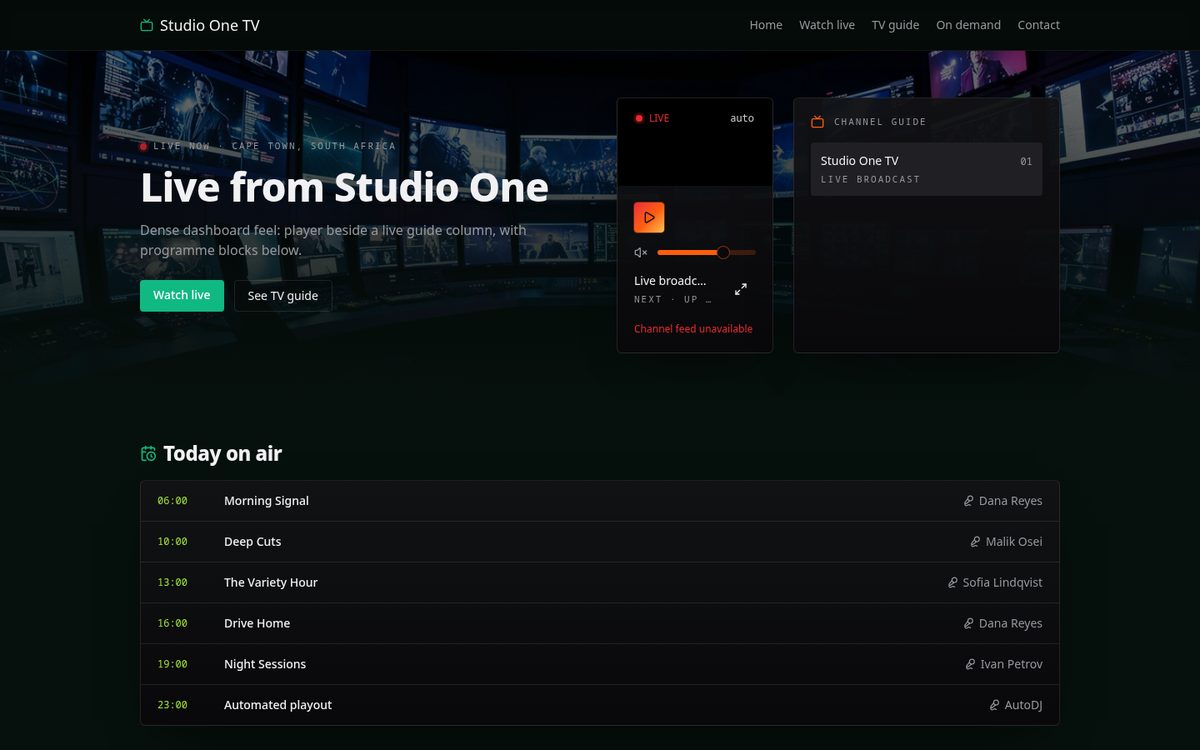Click the Night Sessions programme title

[265, 665]
